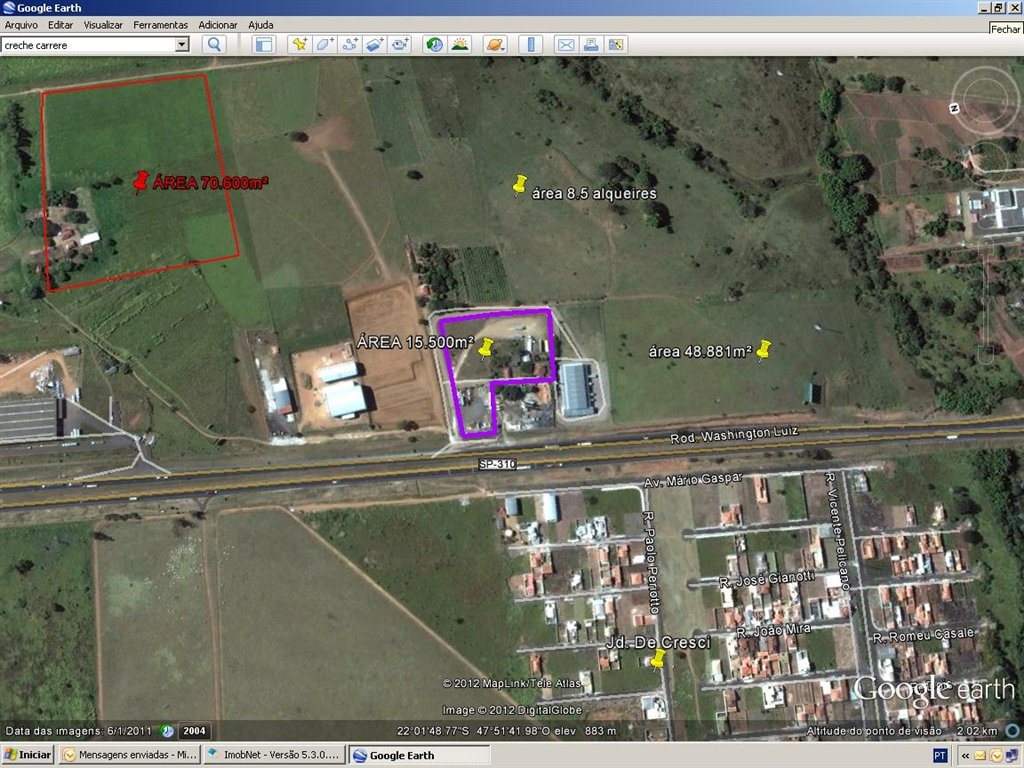Toggle sunlight across the landscape icon
Image resolution: width=1024 pixels, height=768 pixels.
(x=459, y=44)
